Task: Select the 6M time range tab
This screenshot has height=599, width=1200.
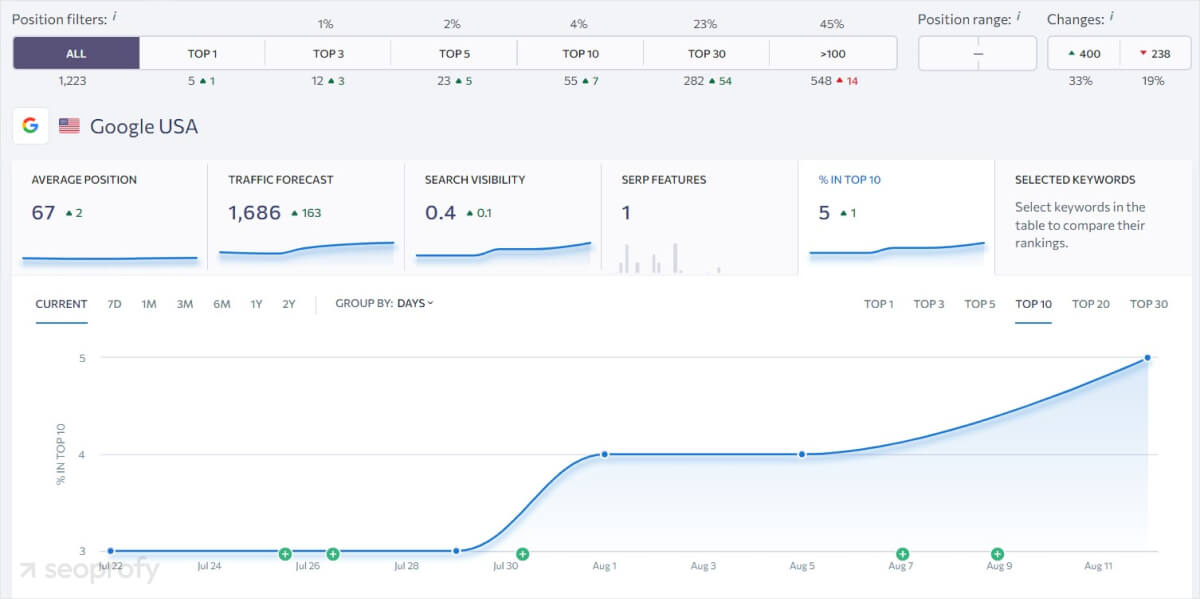Action: tap(221, 303)
